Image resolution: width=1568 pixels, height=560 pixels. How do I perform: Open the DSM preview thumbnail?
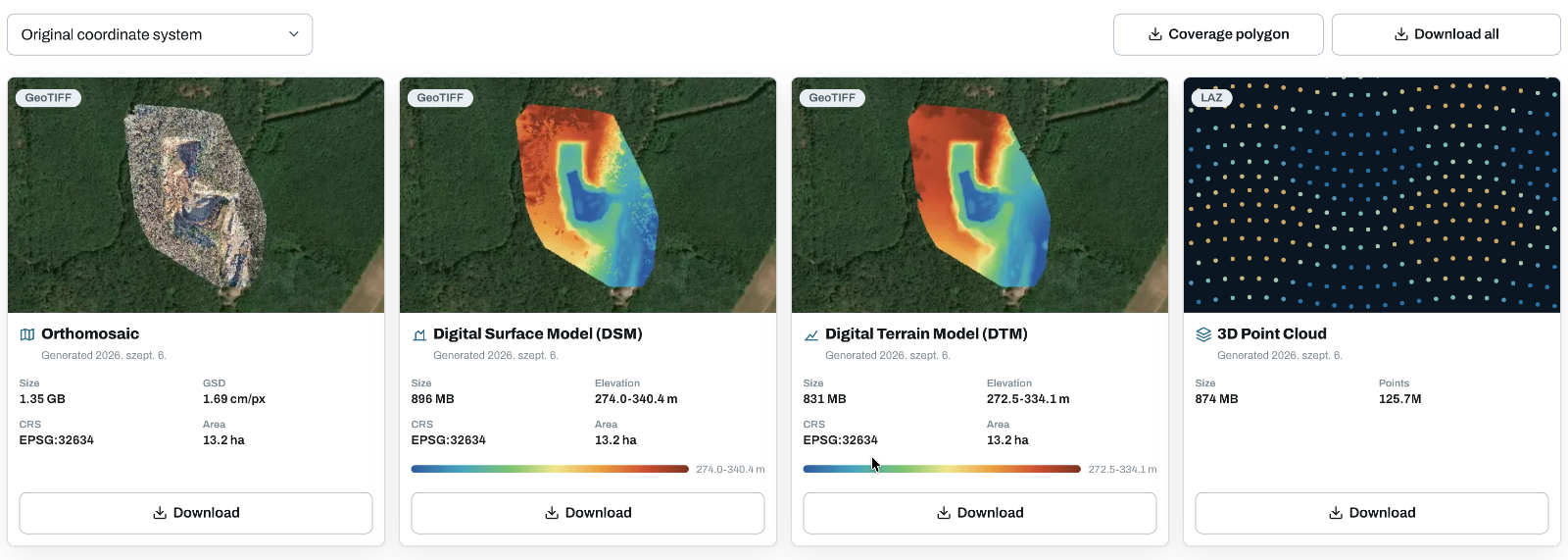pos(588,195)
